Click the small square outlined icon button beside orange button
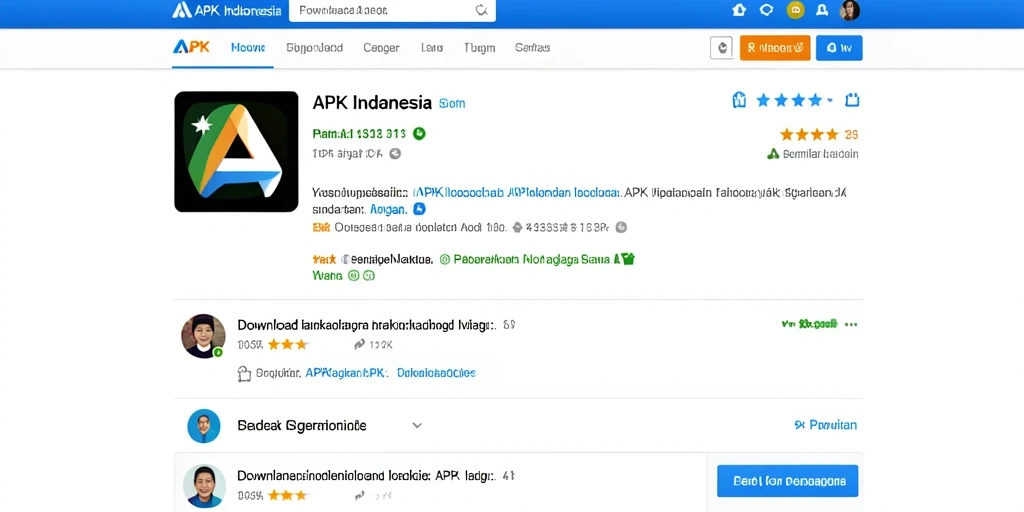The height and width of the screenshot is (512, 1024). pos(721,48)
